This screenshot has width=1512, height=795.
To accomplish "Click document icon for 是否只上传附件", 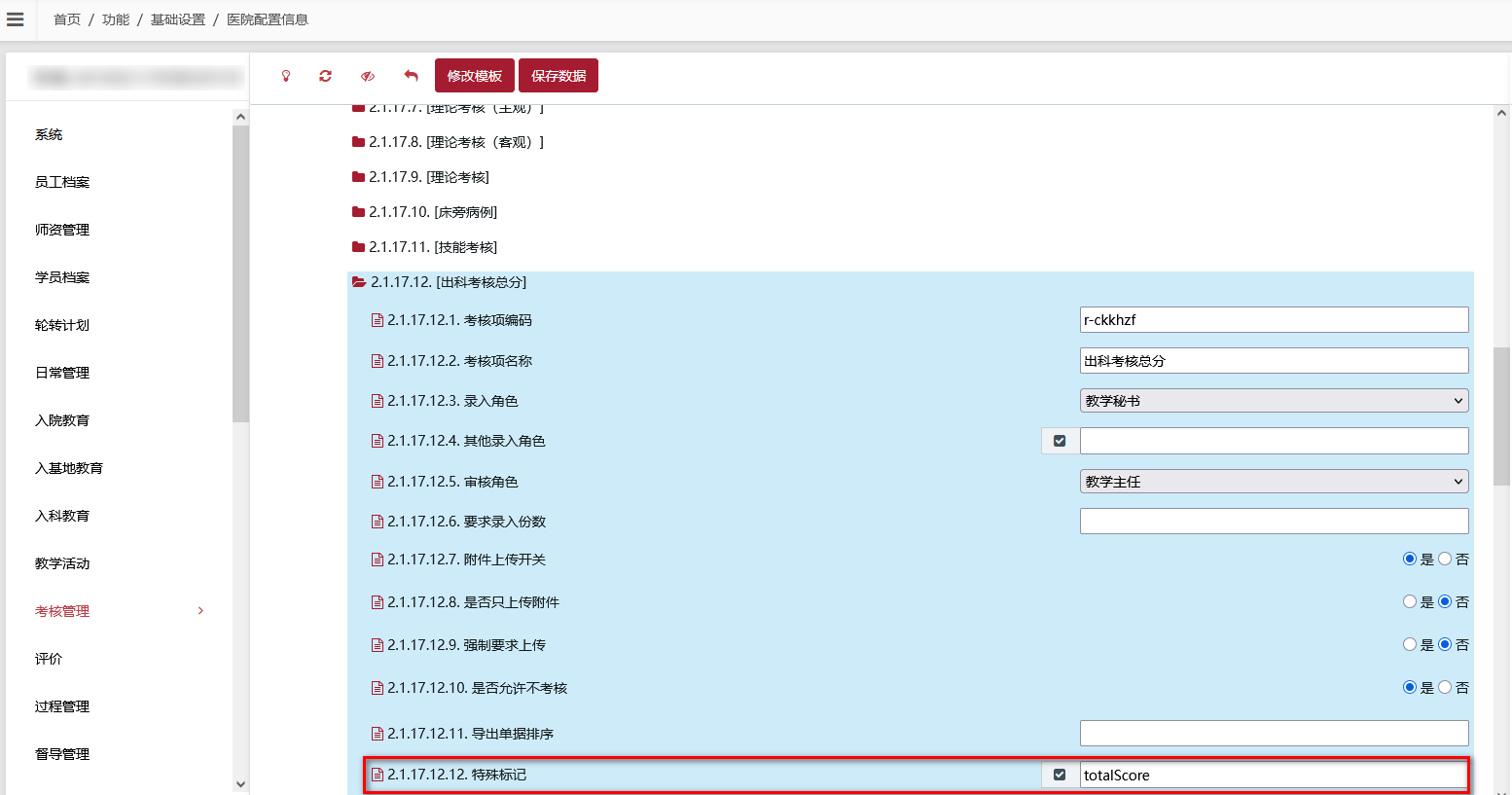I will coord(378,602).
